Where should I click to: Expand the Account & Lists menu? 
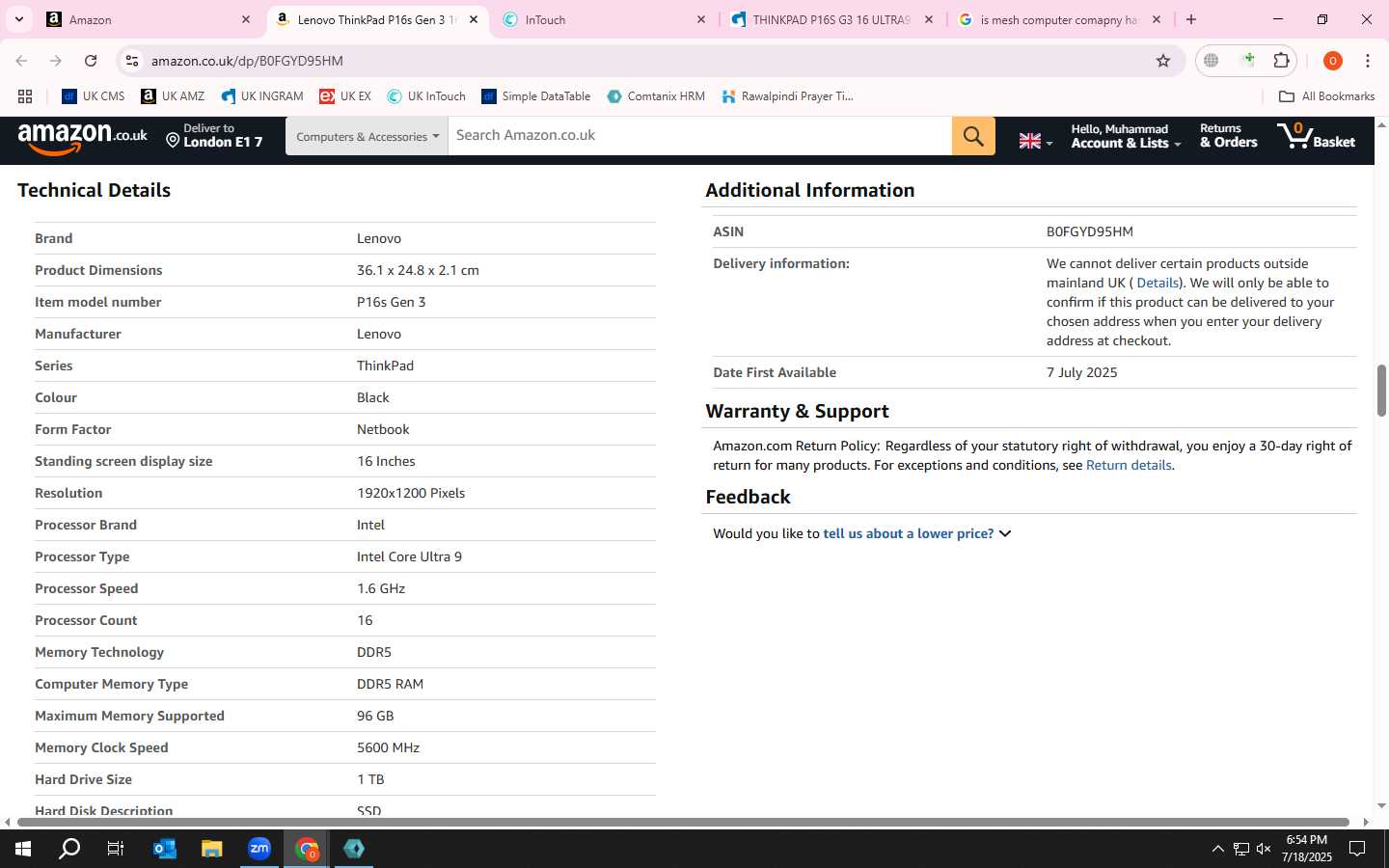click(1126, 136)
